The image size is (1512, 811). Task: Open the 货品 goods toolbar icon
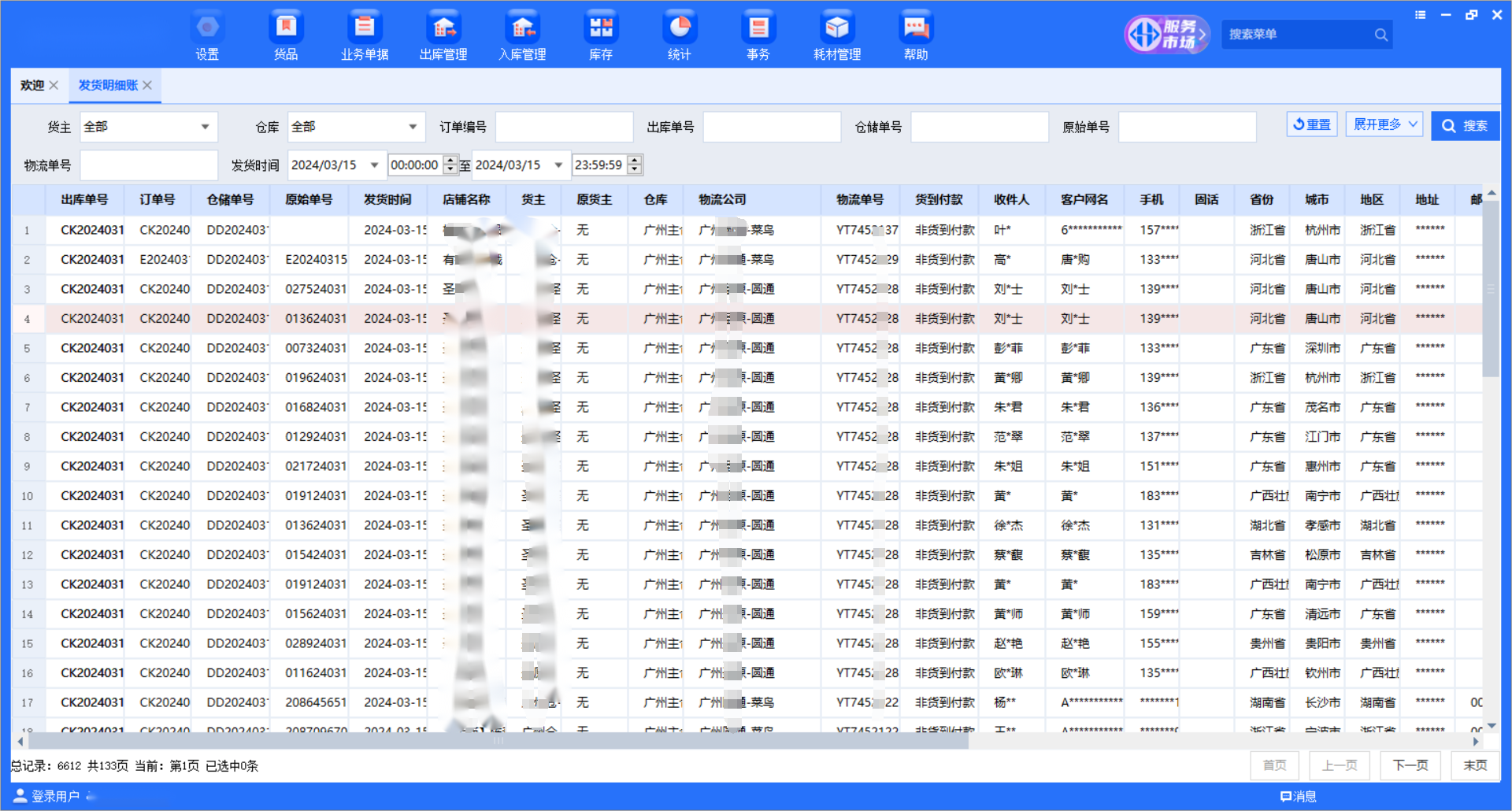286,36
